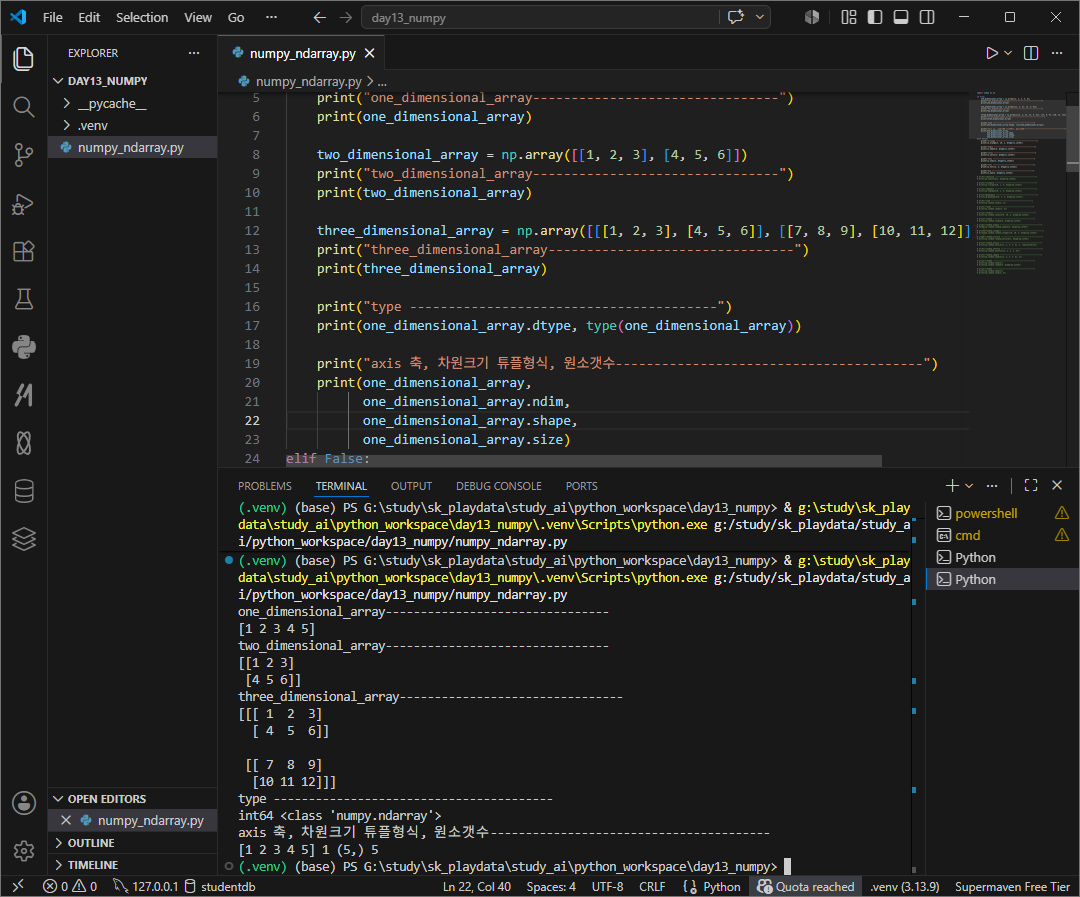Show errors and warnings count in status bar
This screenshot has height=897, width=1080.
click(x=70, y=887)
